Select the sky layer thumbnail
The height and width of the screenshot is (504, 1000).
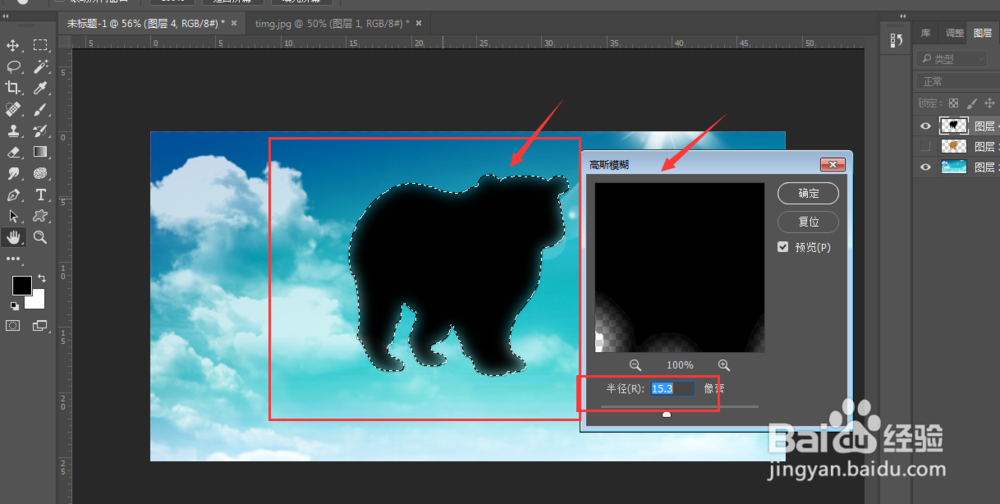coord(953,167)
